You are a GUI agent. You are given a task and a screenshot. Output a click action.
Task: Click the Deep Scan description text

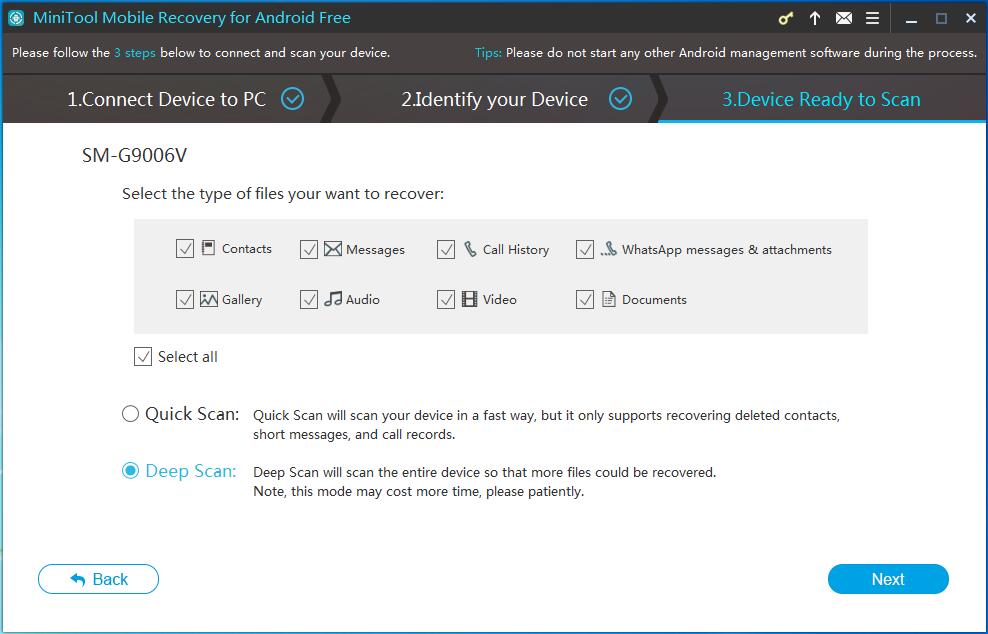click(485, 481)
